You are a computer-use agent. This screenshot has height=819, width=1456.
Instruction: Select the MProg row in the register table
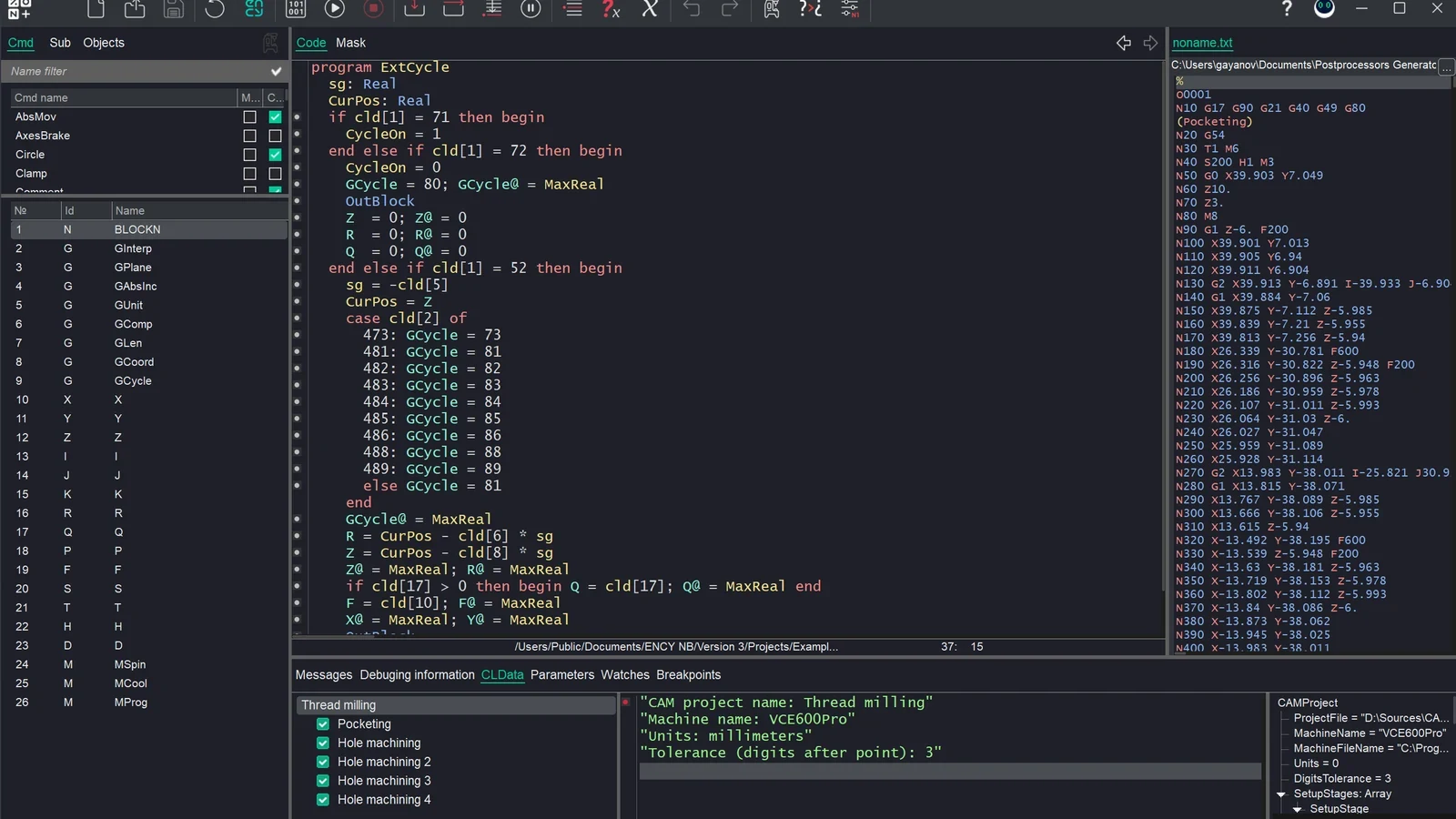click(x=148, y=703)
